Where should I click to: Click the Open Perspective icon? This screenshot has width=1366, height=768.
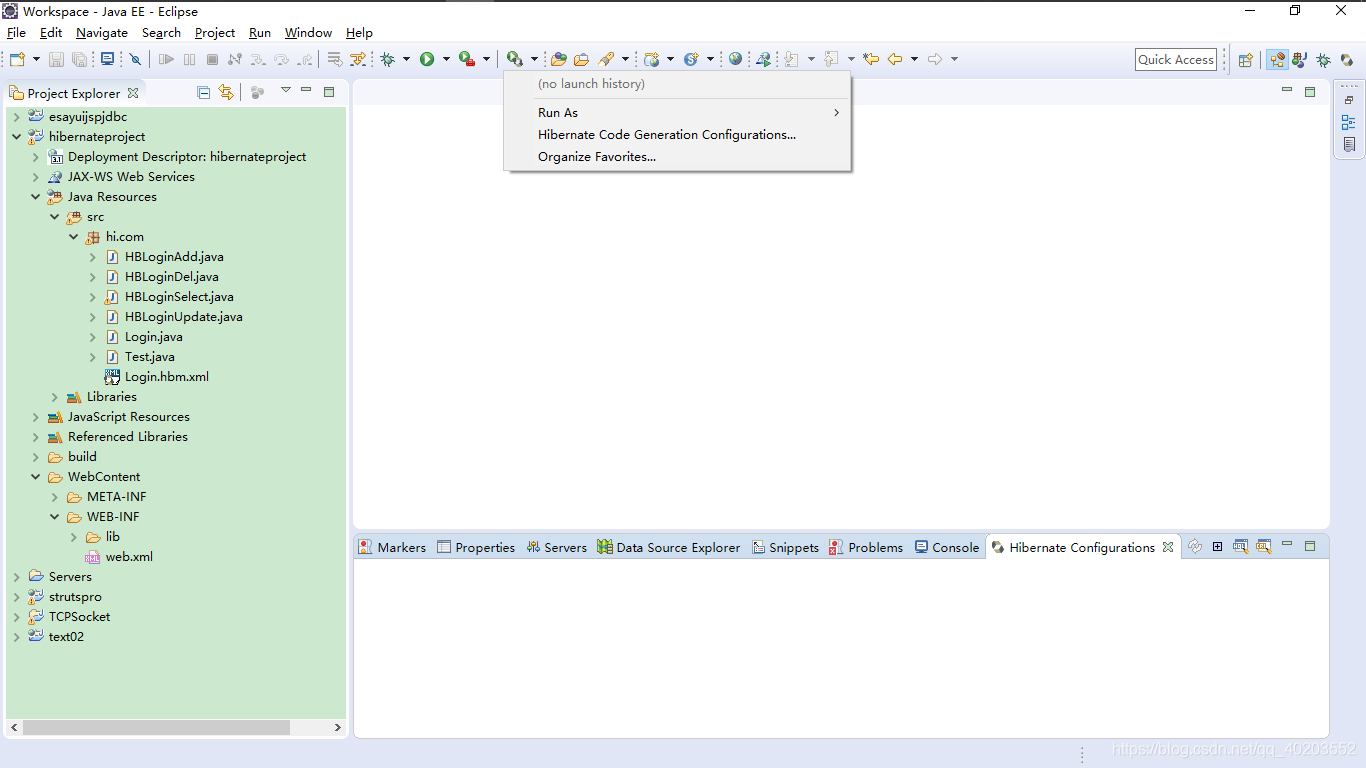1246,60
